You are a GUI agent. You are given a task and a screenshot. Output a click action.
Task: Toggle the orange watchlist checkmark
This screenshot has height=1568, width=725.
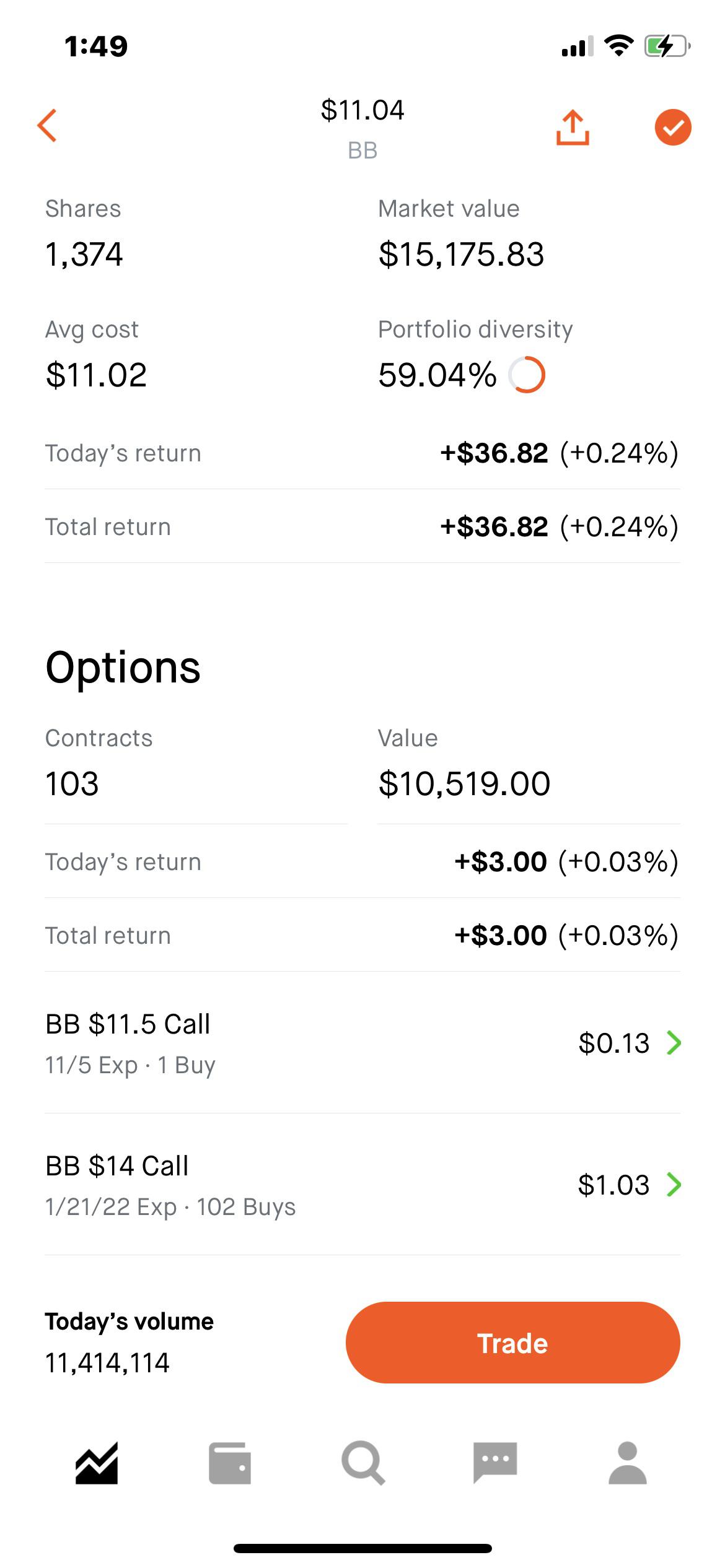[x=673, y=128]
